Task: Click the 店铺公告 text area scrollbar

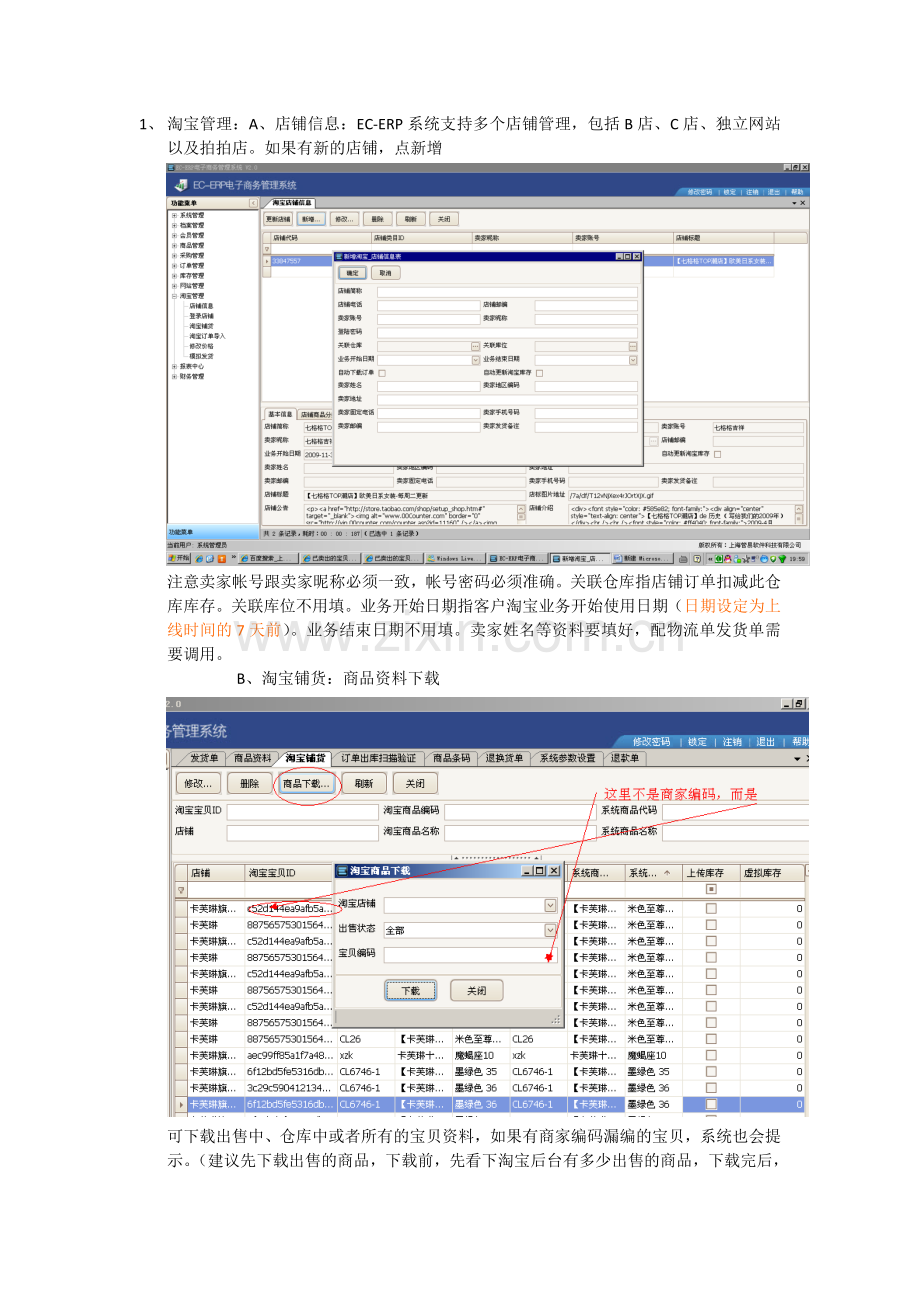Action: (521, 513)
